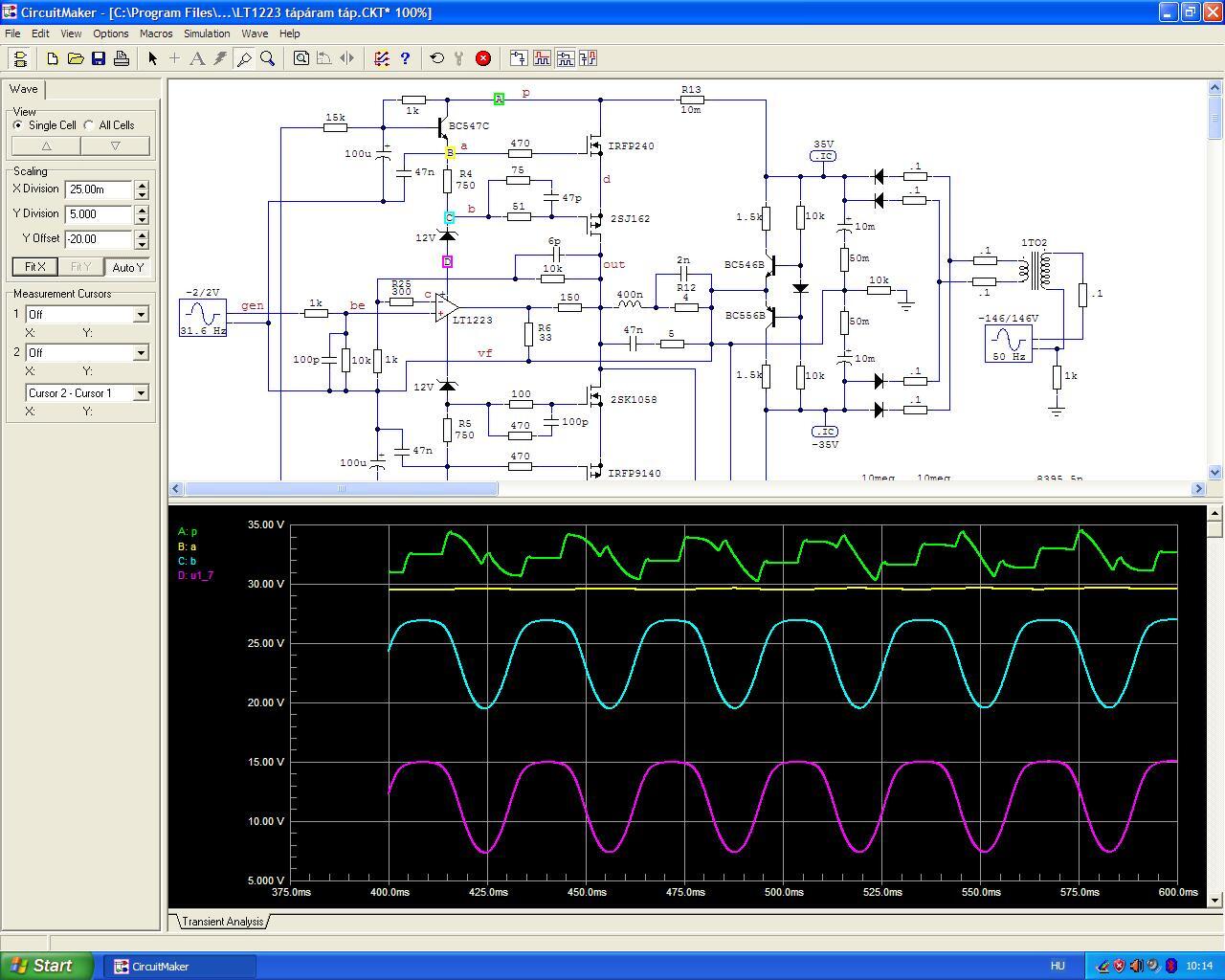Select the Single Cell radio button
The image size is (1225, 980).
(x=19, y=125)
